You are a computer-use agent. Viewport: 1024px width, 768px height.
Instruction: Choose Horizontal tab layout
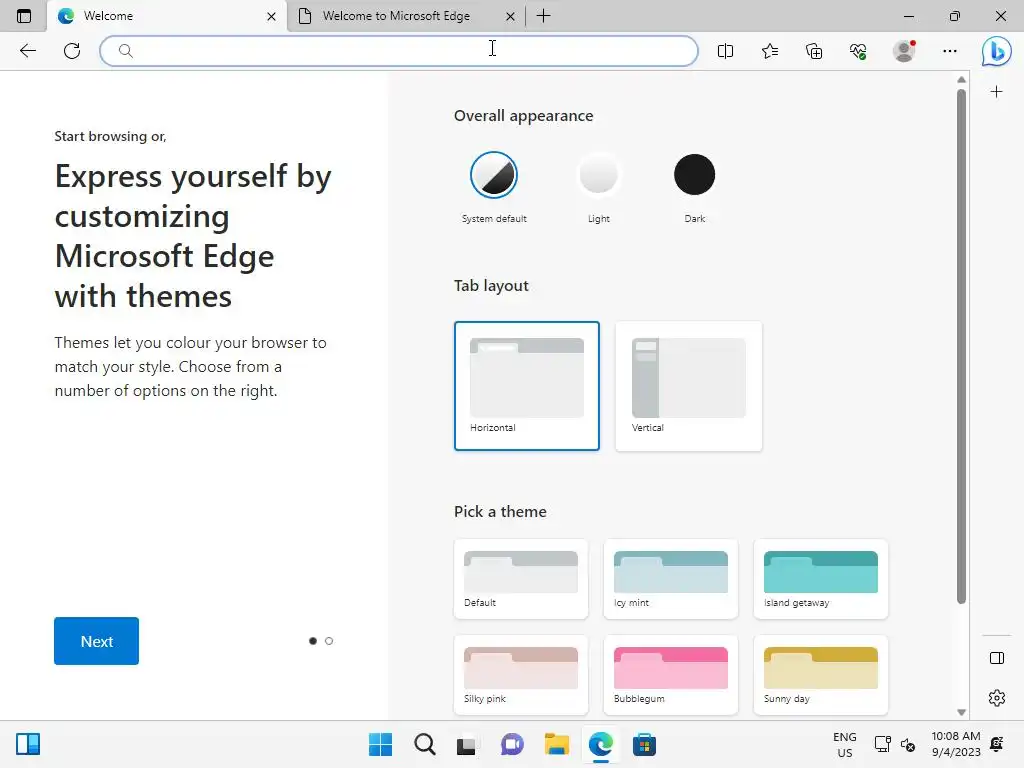click(x=526, y=385)
